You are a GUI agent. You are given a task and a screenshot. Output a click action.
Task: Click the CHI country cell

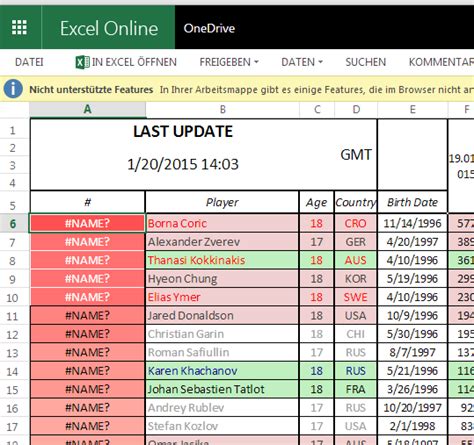pos(356,334)
